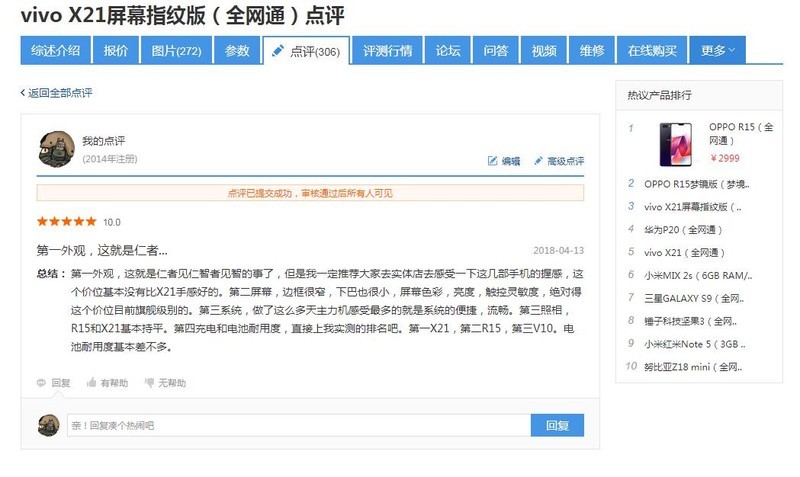The image size is (800, 477).
Task: Open 高级点评 pencil icon
Action: pos(538,161)
